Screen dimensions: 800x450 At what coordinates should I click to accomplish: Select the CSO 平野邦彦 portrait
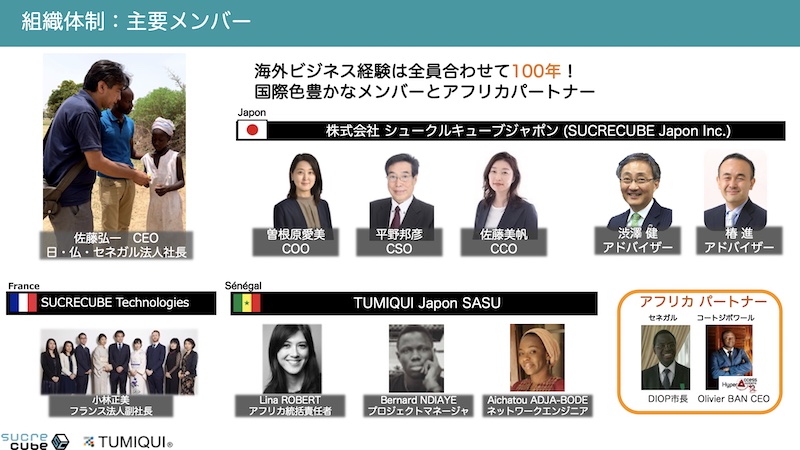[x=401, y=190]
